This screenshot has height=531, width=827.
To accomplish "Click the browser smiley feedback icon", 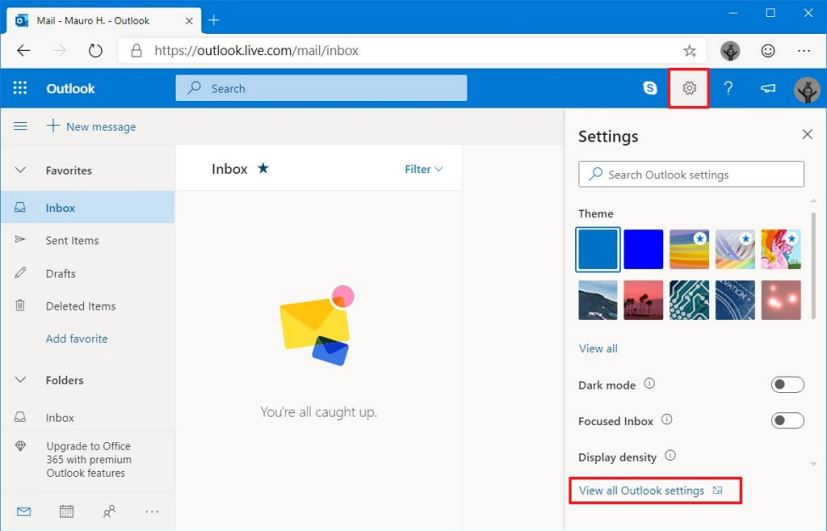I will click(768, 51).
